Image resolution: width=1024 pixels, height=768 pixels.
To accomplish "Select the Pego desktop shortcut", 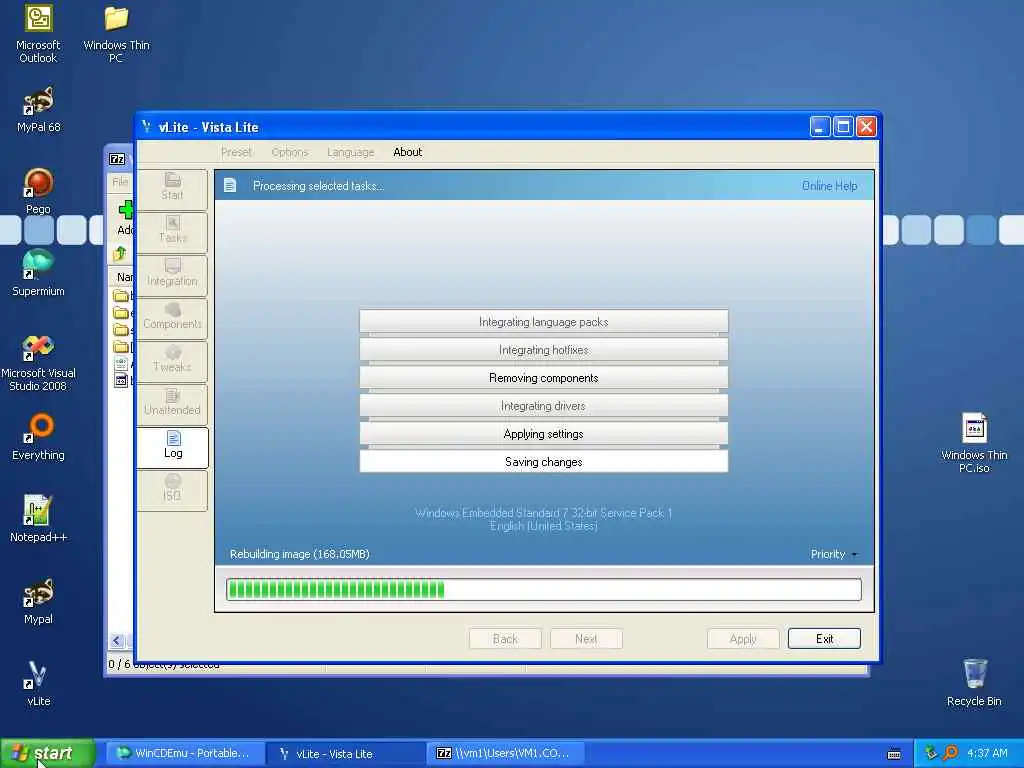I will point(38,191).
